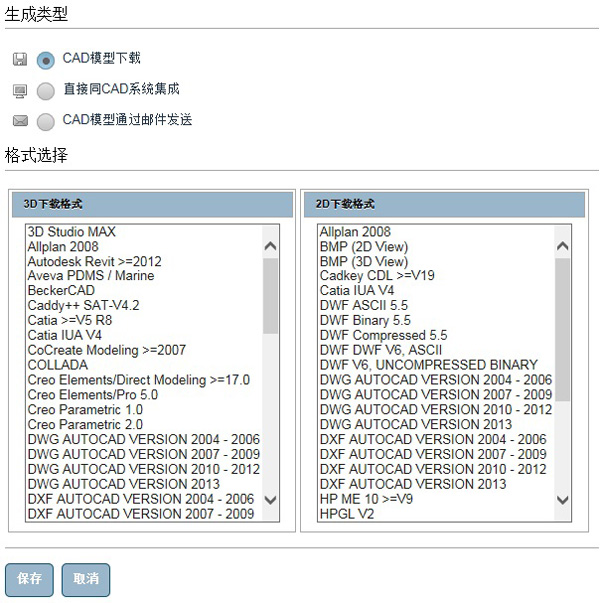Image resolution: width=600 pixels, height=603 pixels.
Task: Select the 直接同CAD系统集成 radio button
Action: pos(46,91)
